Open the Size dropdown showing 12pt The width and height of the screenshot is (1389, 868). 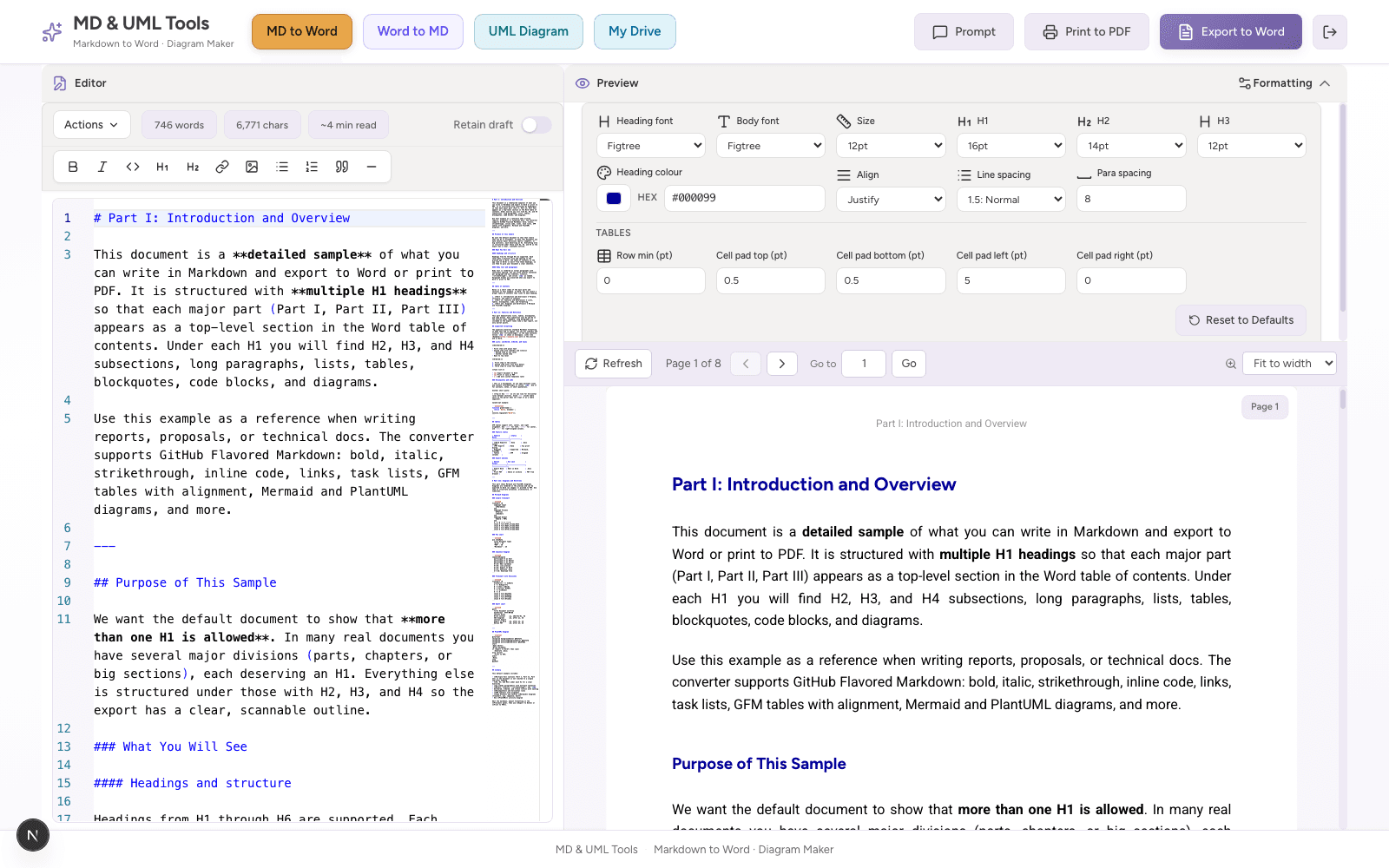891,146
